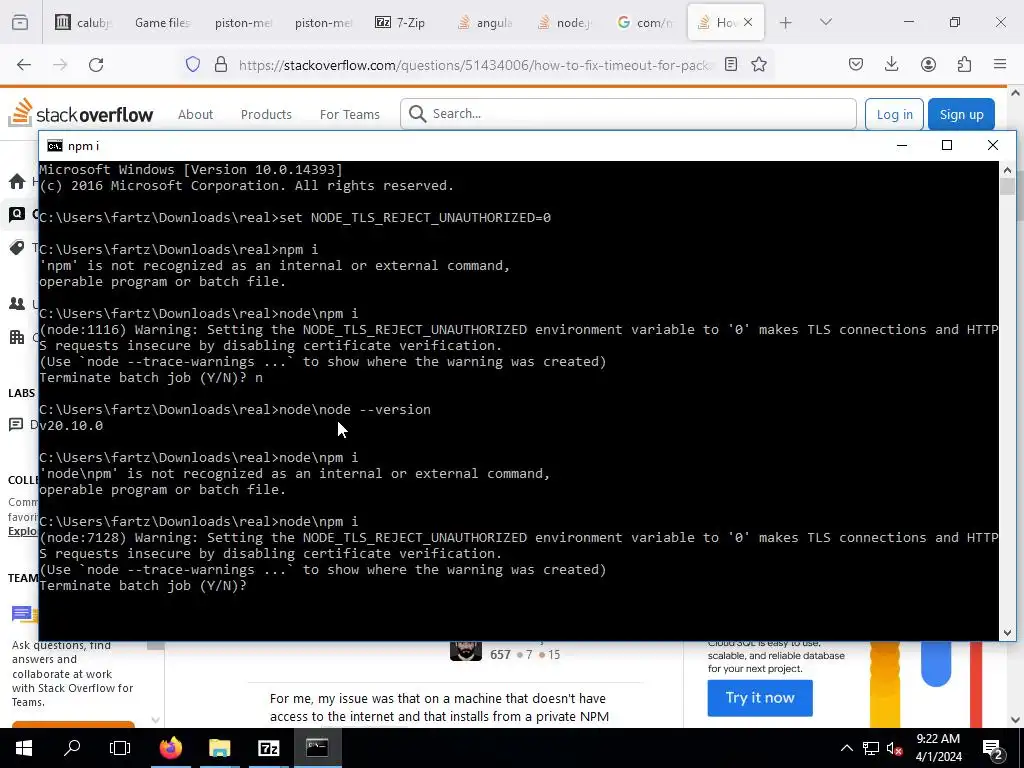This screenshot has width=1024, height=768.
Task: Click the Try it now ad button
Action: click(x=760, y=697)
